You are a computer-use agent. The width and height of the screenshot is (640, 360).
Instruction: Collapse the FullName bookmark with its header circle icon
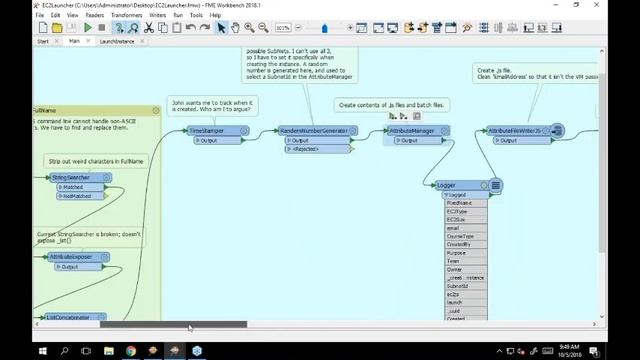coord(156,111)
